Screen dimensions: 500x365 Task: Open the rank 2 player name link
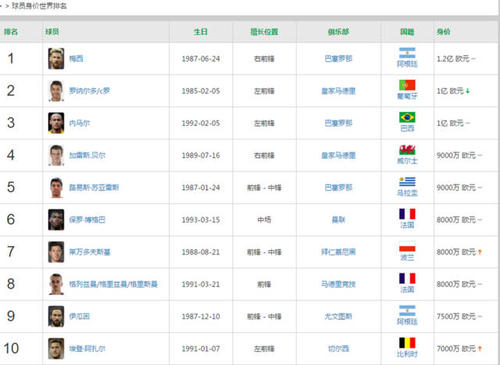pyautogui.click(x=89, y=91)
